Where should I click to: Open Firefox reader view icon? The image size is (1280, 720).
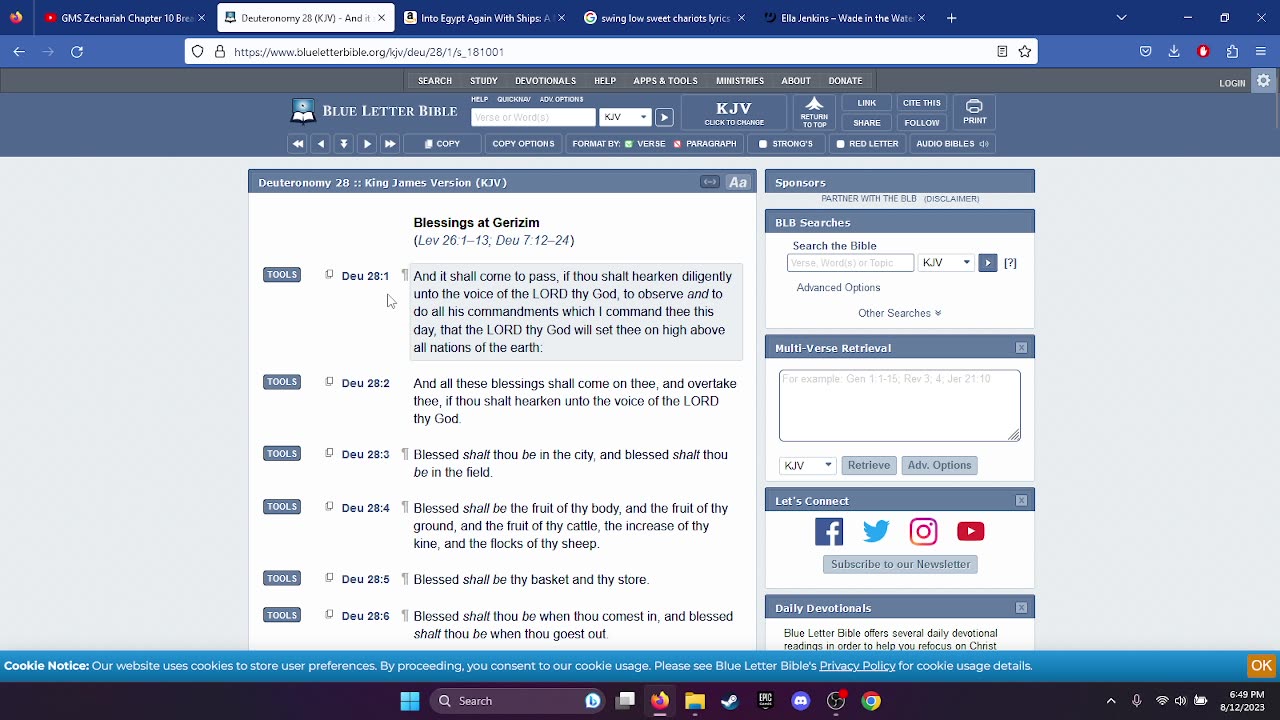(1002, 51)
